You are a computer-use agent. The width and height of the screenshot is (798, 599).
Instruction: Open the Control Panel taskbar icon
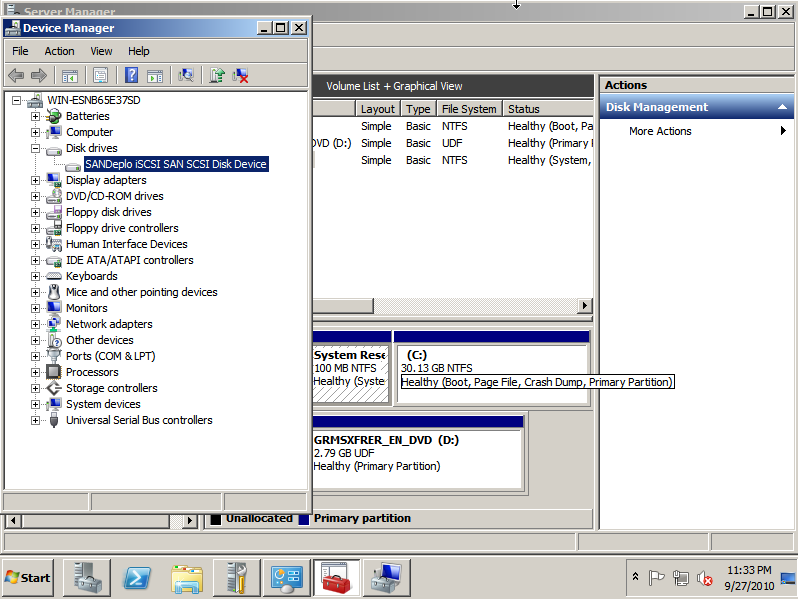287,577
